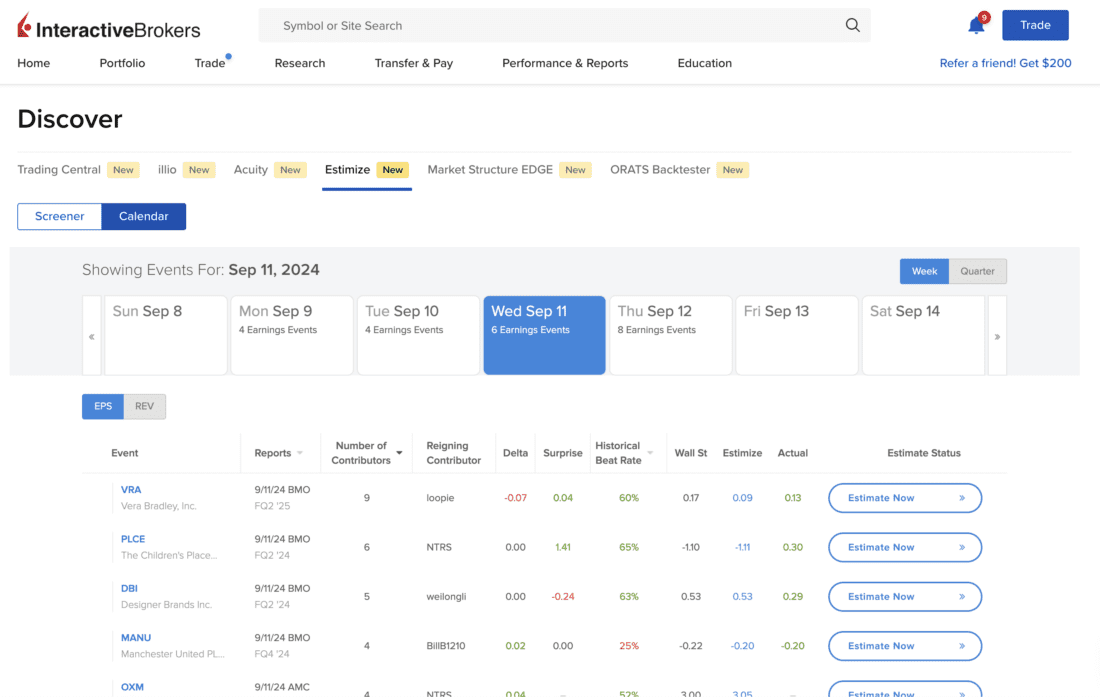Viewport: 1100px width, 697px height.
Task: Open the VRA ticker link
Action: click(x=131, y=489)
